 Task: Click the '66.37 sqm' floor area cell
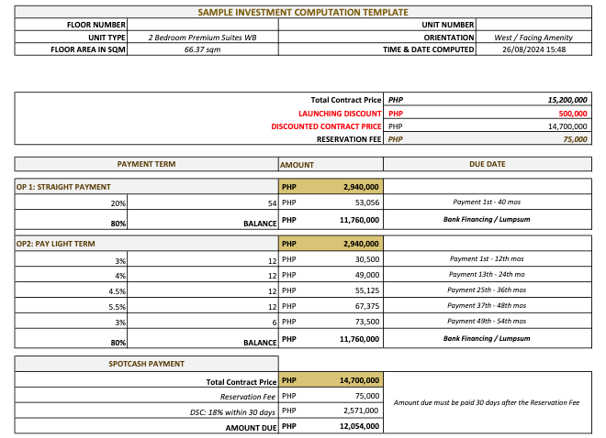tap(203, 49)
